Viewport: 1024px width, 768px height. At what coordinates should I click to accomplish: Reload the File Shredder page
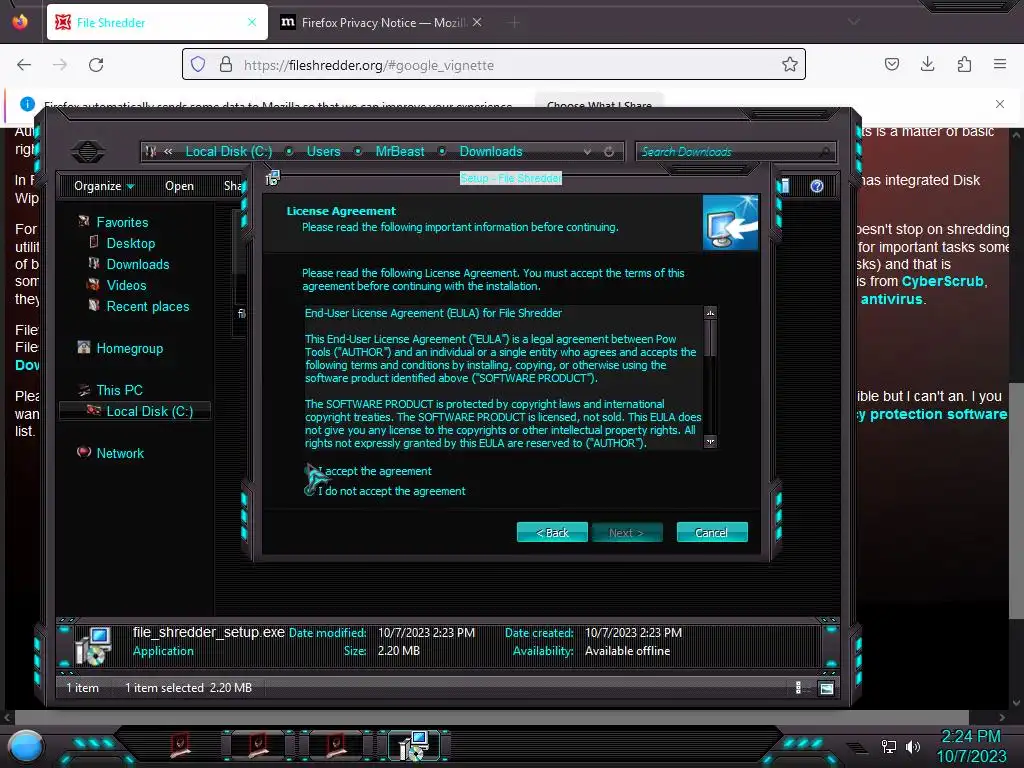point(96,65)
